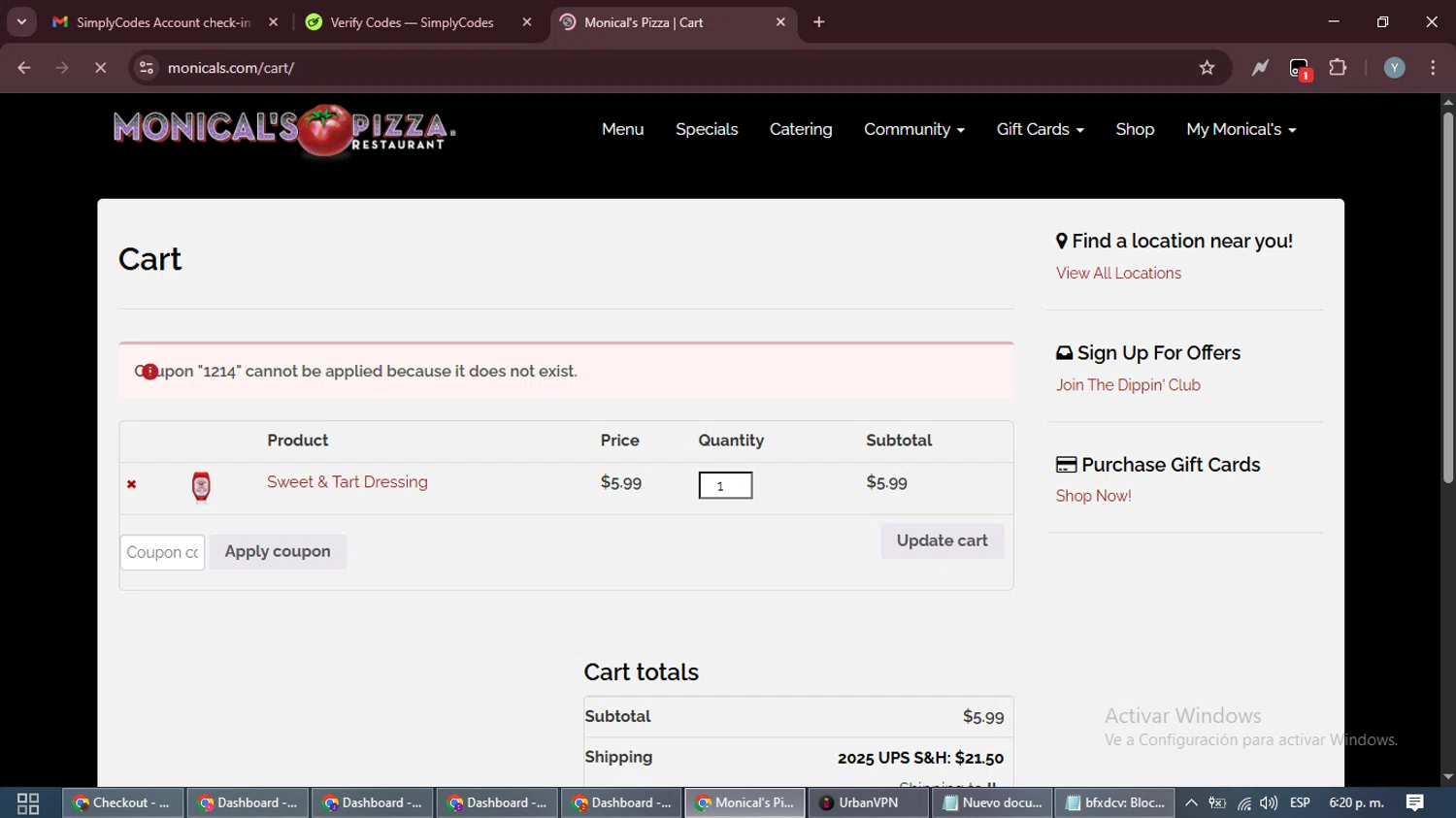Switch to UrbanVPN in taskbar
1456x818 pixels.
[868, 803]
